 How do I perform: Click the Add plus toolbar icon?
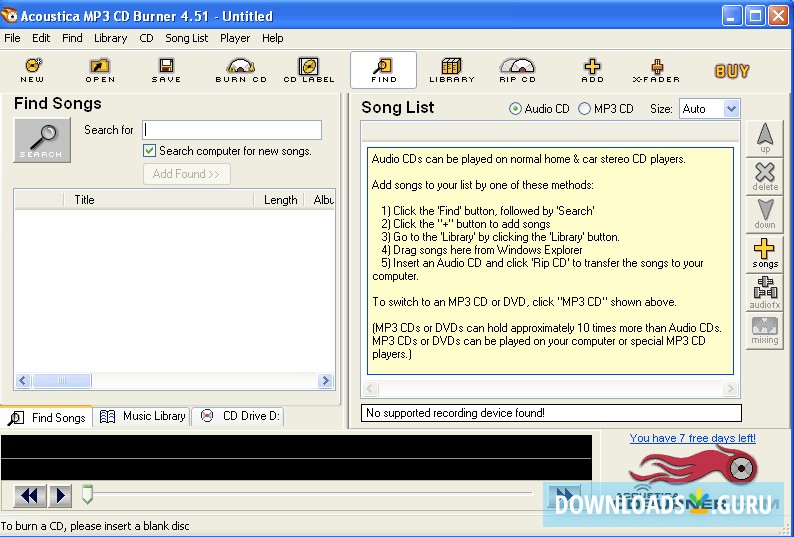[x=592, y=70]
